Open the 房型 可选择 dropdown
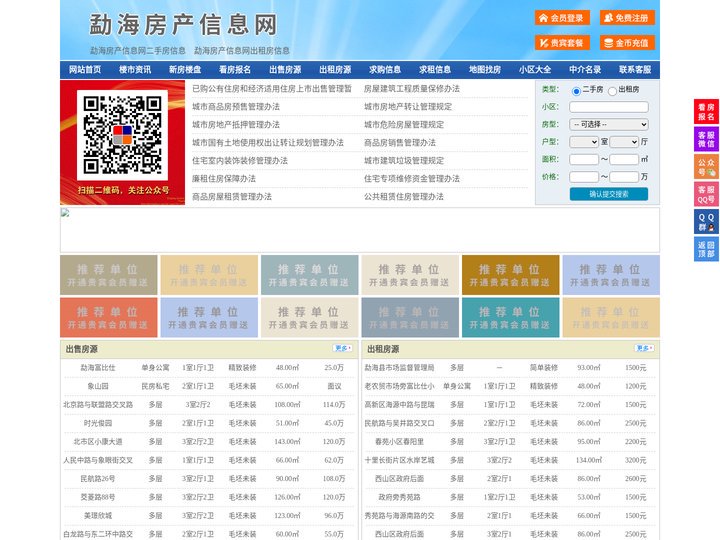Image resolution: width=720 pixels, height=540 pixels. point(609,124)
